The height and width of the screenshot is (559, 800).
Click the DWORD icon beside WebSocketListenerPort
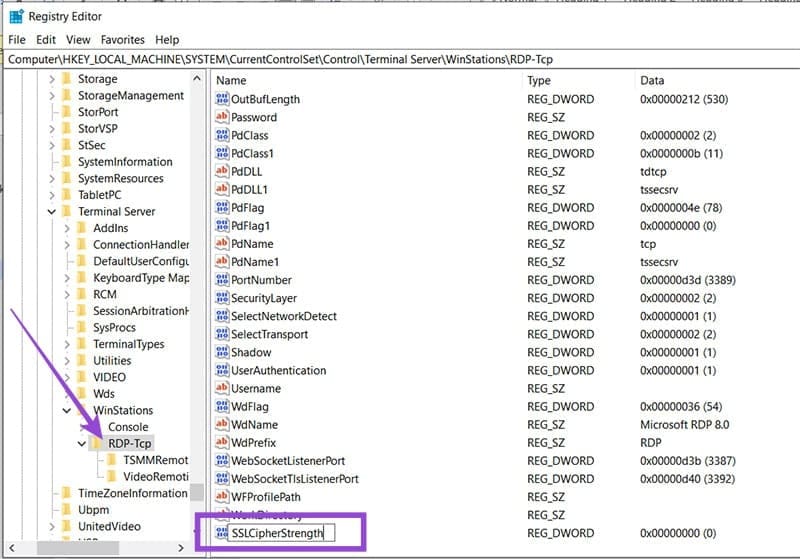pos(222,461)
